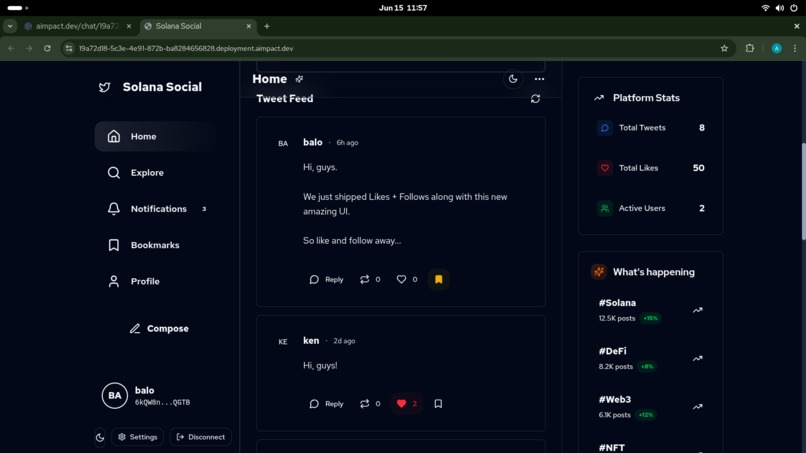Open the browser extensions puzzle icon
Viewport: 806px width, 453px height.
pos(750,48)
